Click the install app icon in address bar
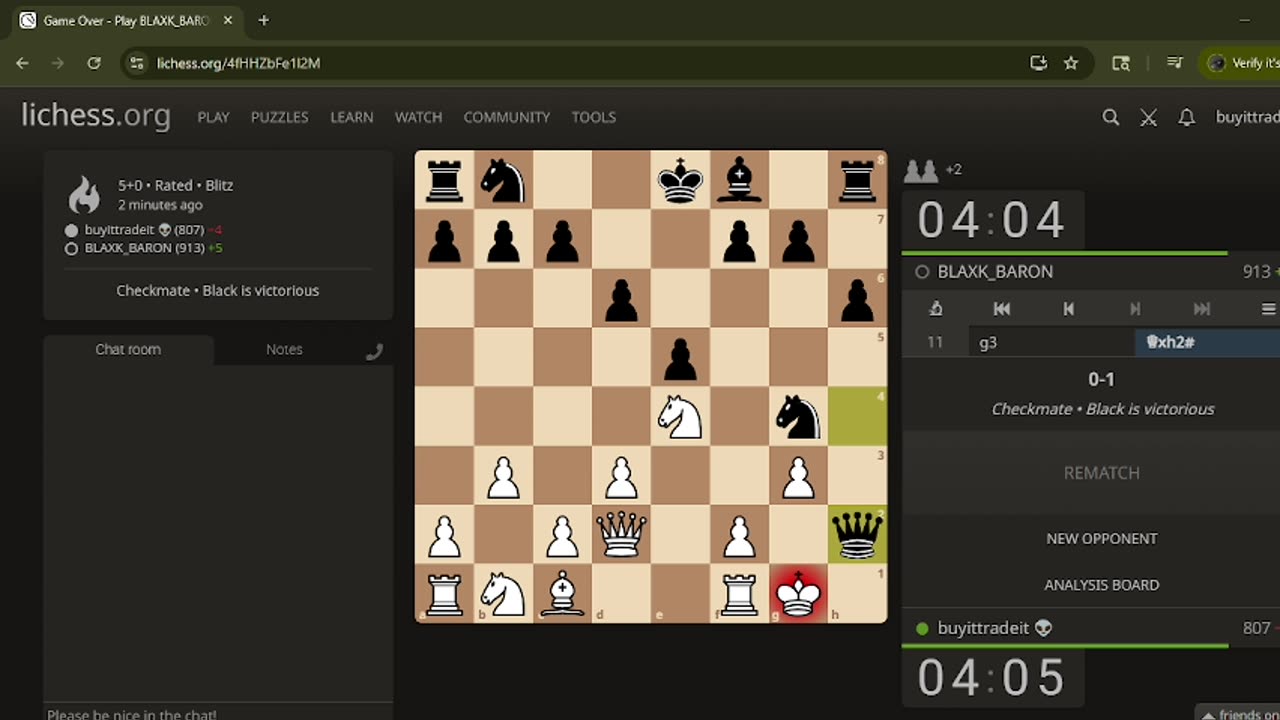The width and height of the screenshot is (1280, 720). [x=1039, y=63]
